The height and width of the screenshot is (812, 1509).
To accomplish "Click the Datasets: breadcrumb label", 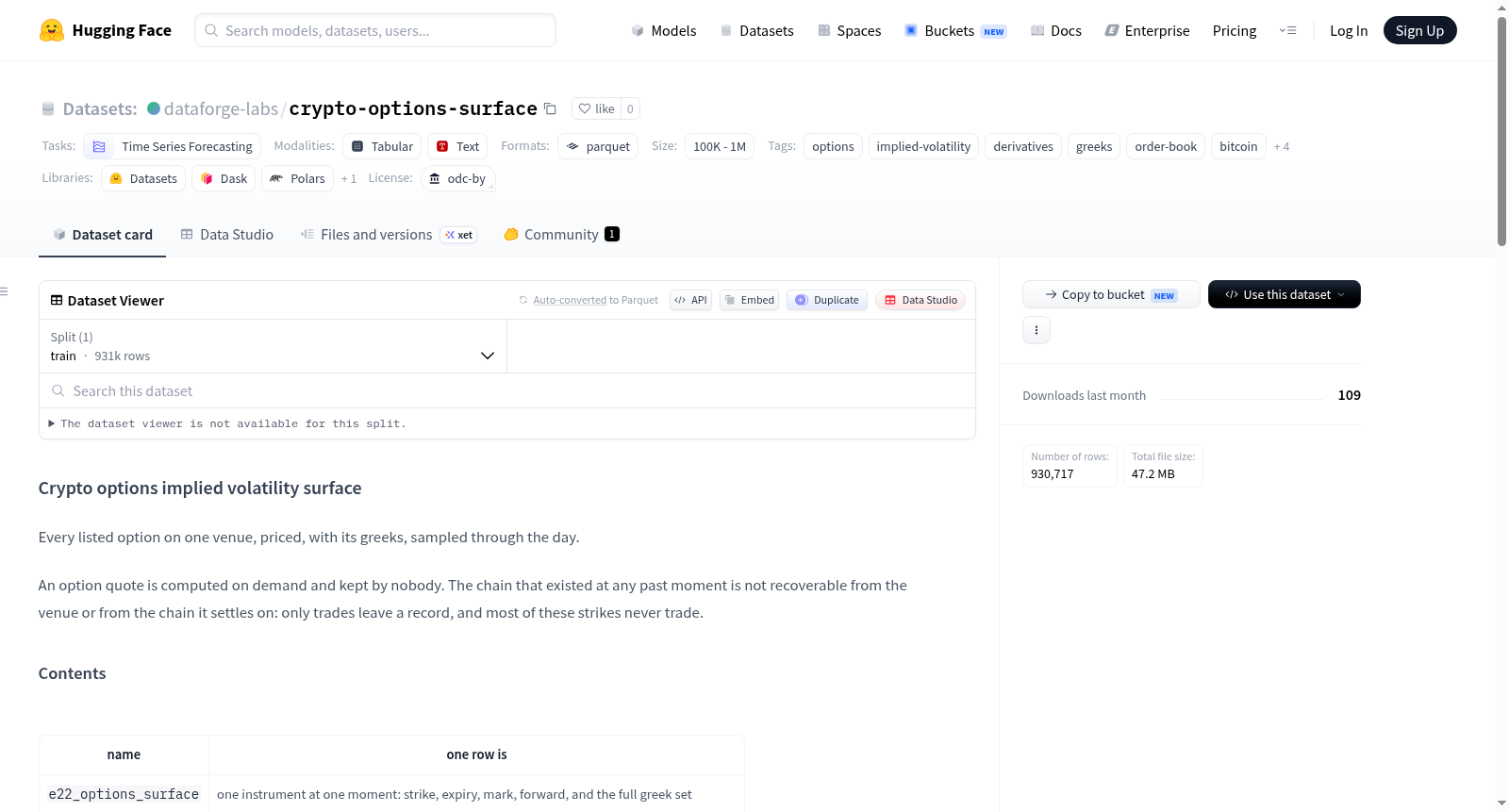I will point(100,108).
